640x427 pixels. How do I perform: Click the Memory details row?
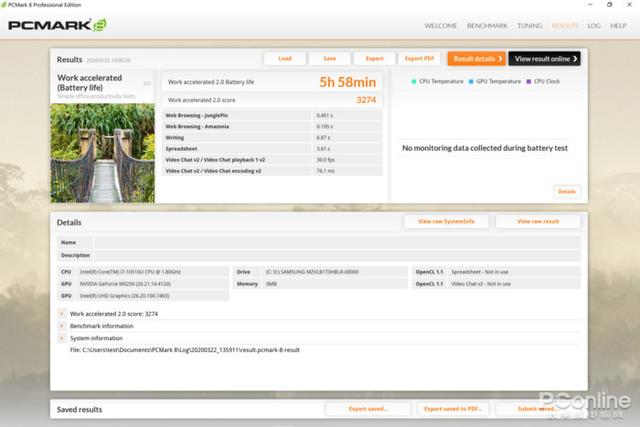click(x=321, y=284)
